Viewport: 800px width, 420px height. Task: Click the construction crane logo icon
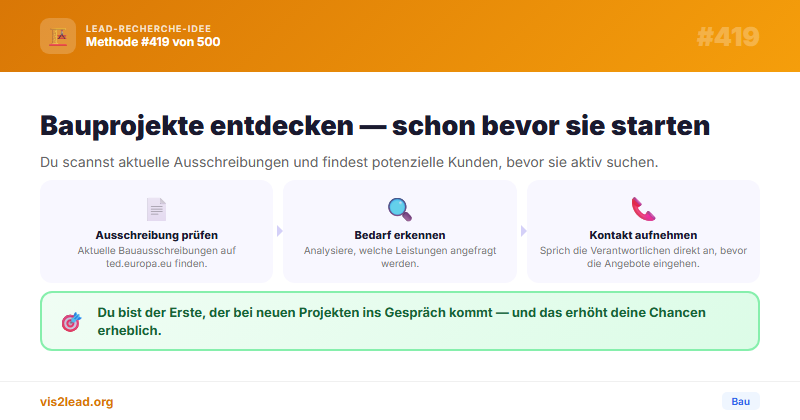[58, 36]
